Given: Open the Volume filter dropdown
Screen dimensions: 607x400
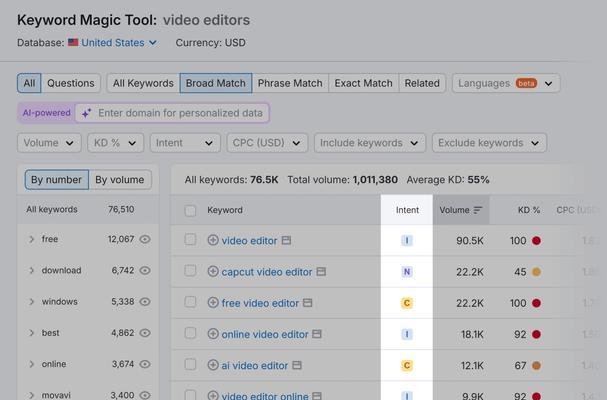Looking at the screenshot, I should 49,143.
